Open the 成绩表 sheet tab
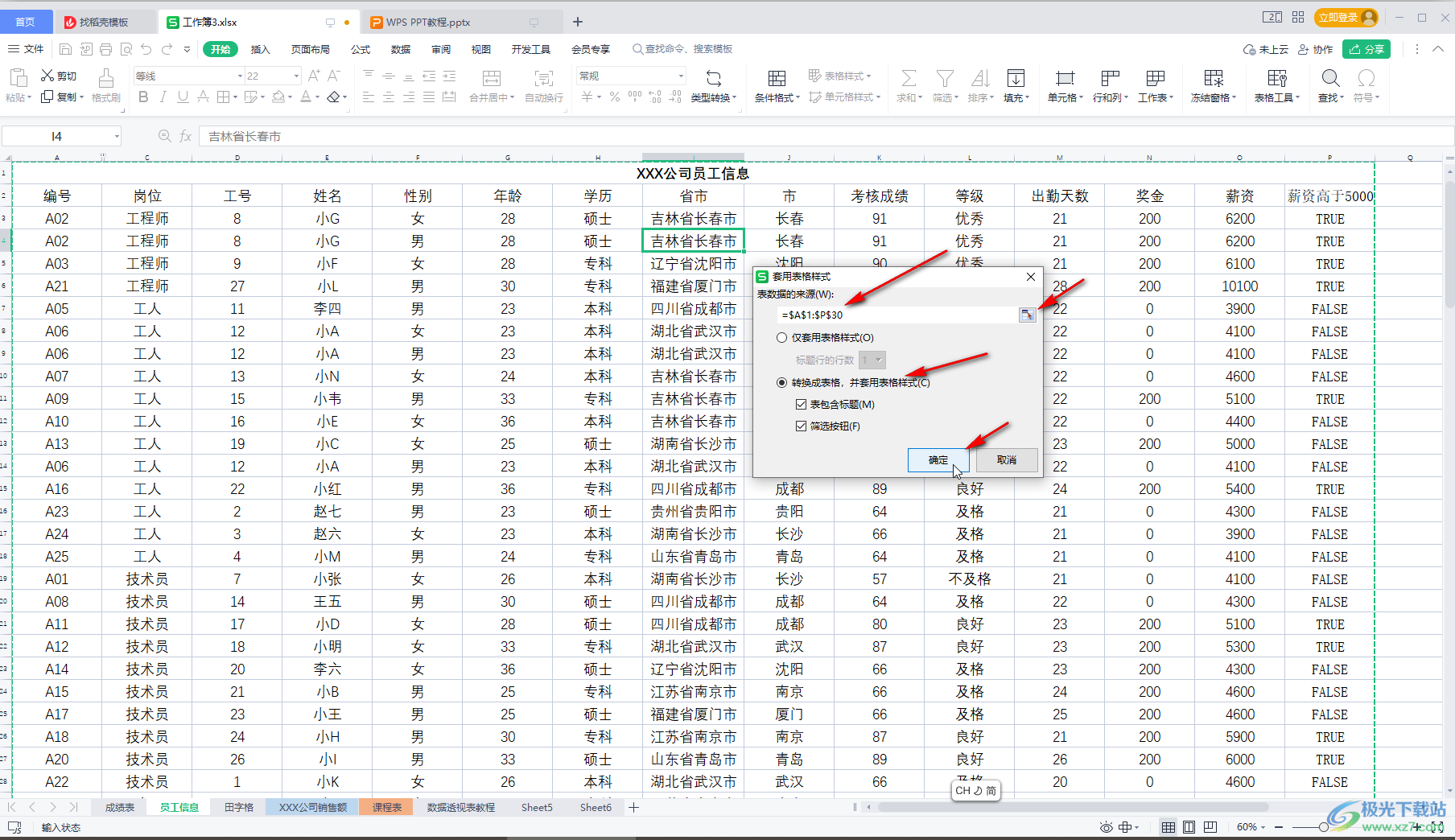This screenshot has height=840, width=1455. coord(120,807)
